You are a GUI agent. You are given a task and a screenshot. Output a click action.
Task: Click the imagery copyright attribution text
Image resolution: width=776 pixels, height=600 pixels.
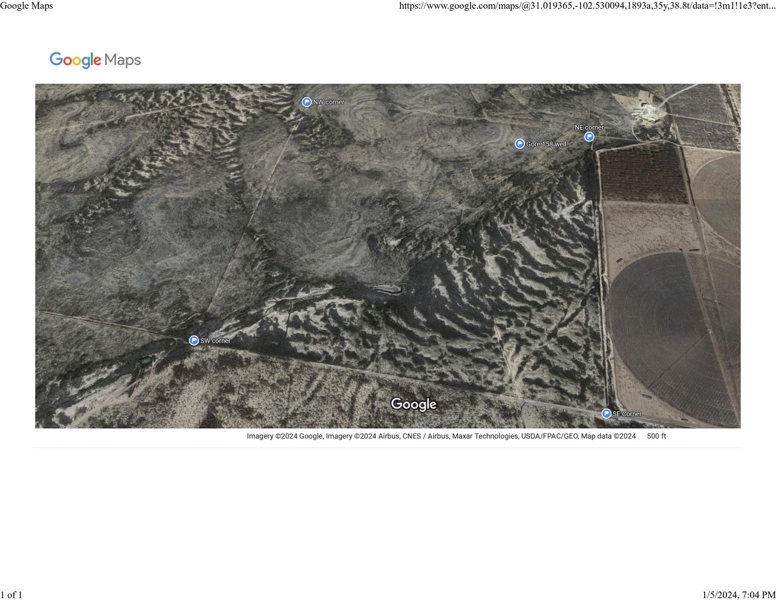click(441, 436)
